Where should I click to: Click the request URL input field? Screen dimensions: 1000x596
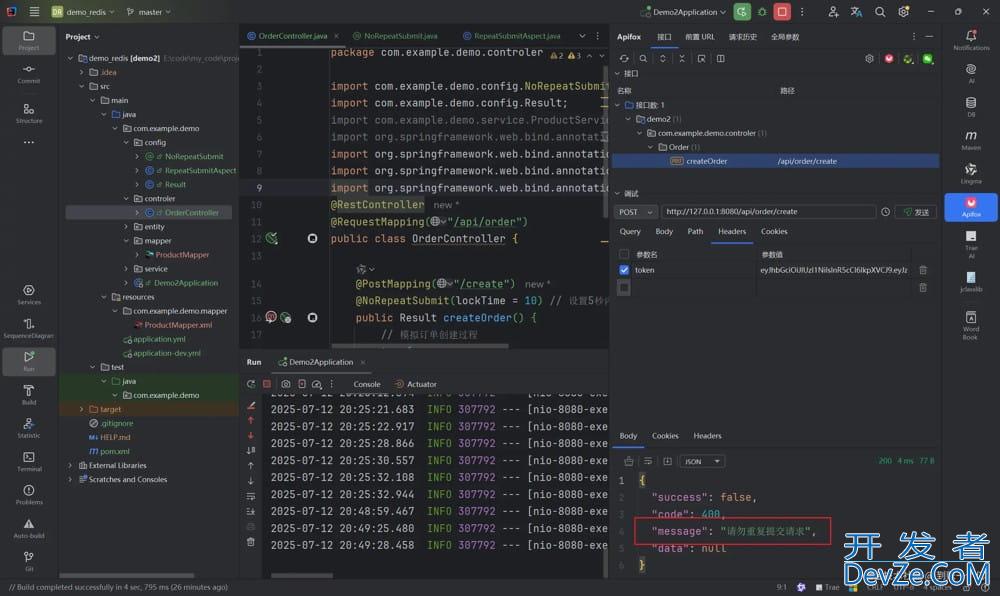pyautogui.click(x=768, y=212)
